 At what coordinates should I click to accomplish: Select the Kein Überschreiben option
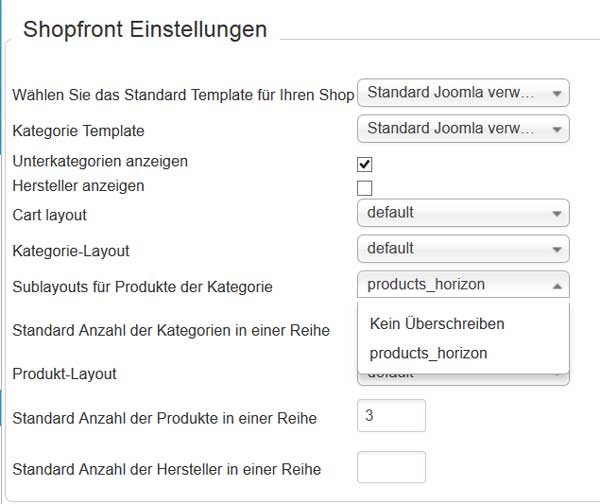437,324
